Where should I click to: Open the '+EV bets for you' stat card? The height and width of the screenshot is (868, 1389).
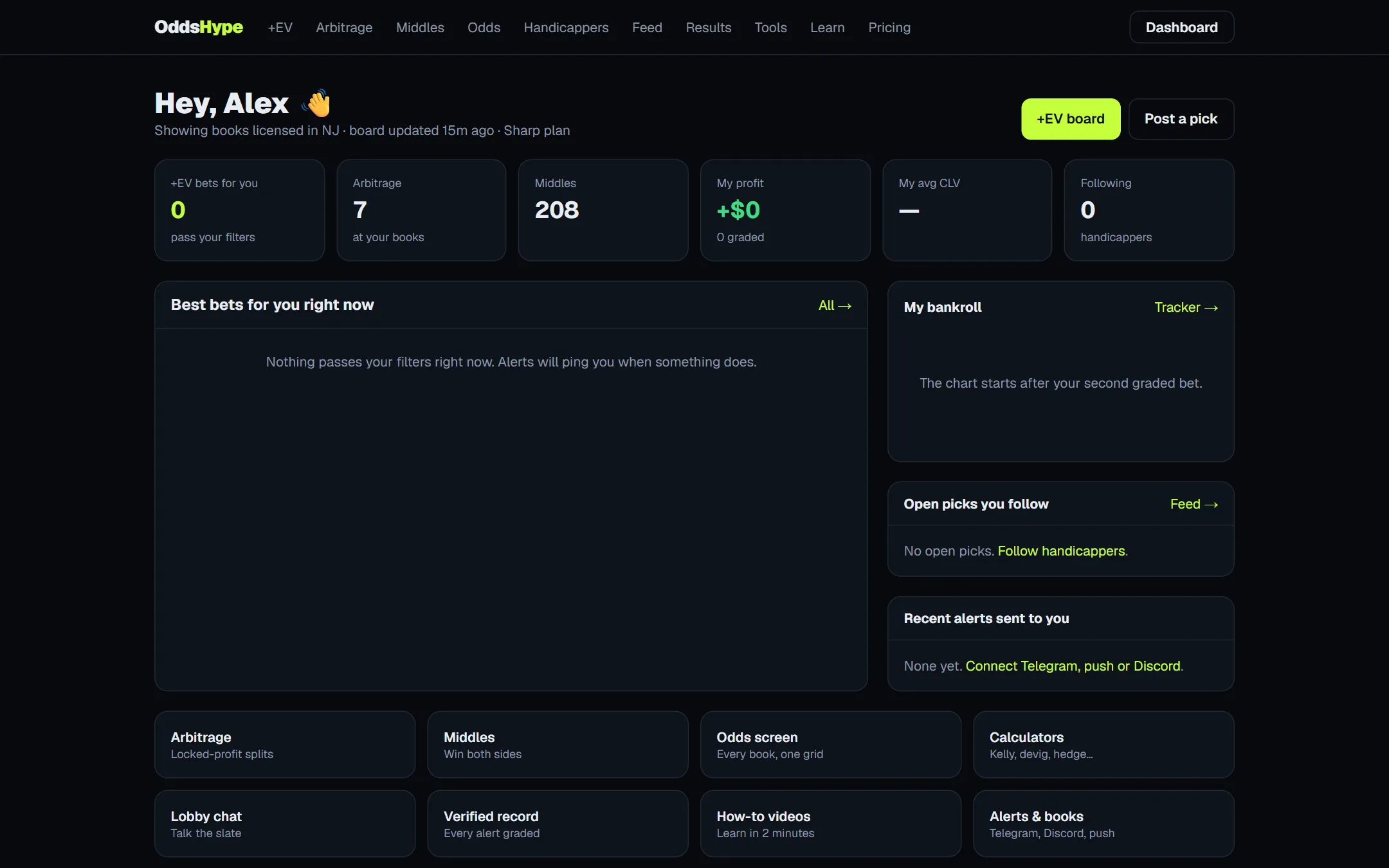pos(239,210)
